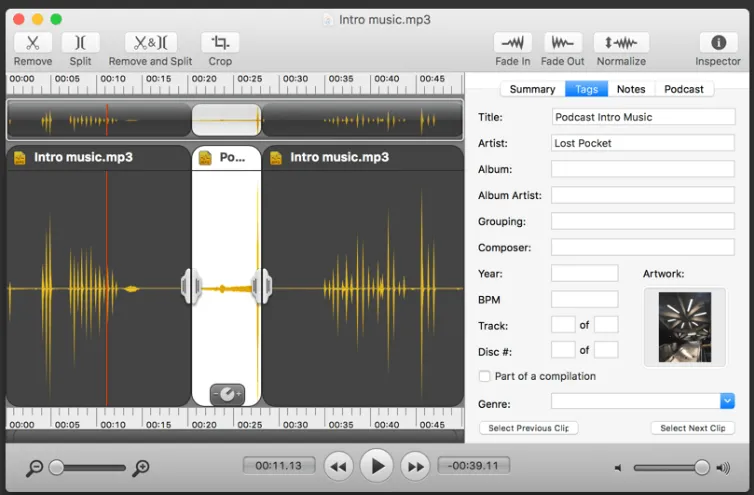Click the fast forward button
Image resolution: width=754 pixels, height=495 pixels.
click(x=415, y=466)
